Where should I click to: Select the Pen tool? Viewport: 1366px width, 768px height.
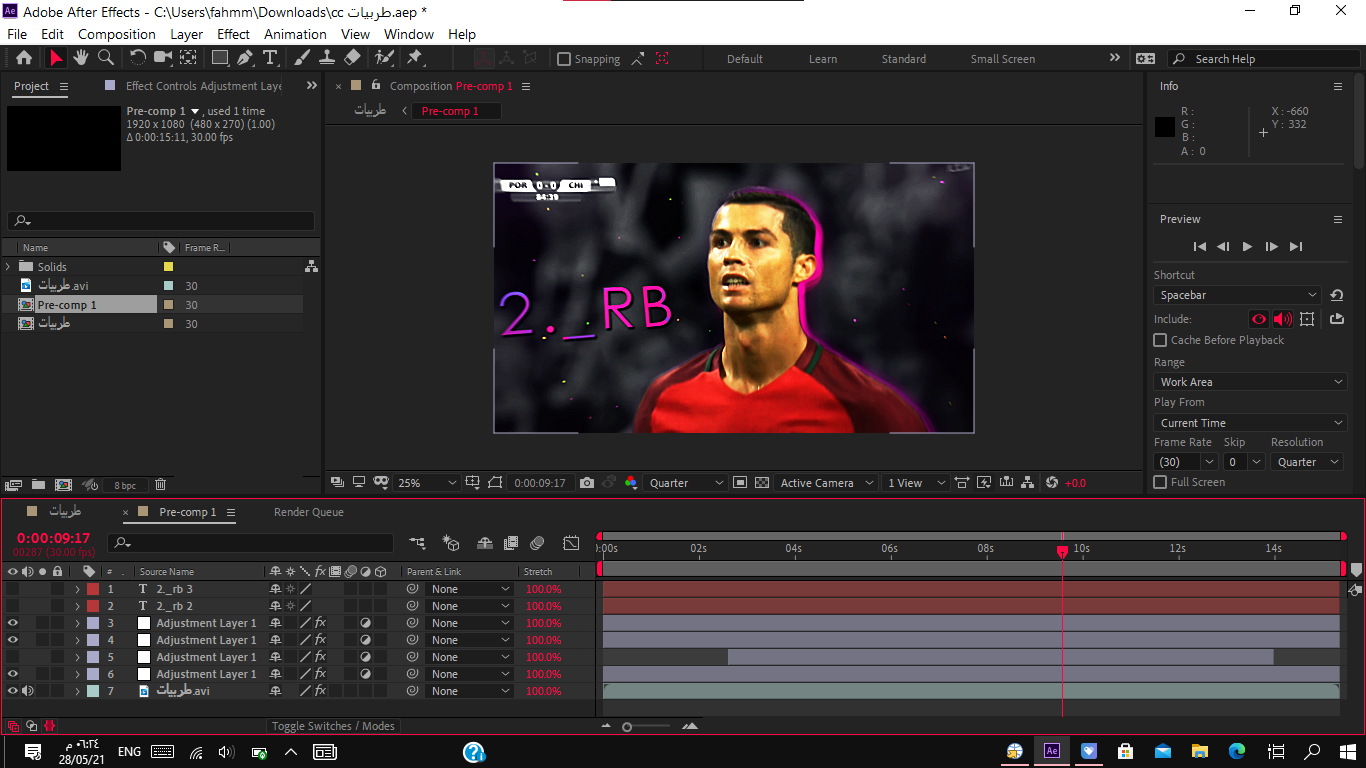tap(246, 58)
